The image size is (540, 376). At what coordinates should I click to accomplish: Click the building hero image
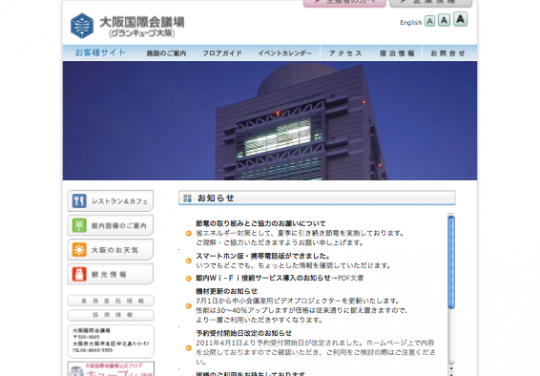pyautogui.click(x=270, y=121)
